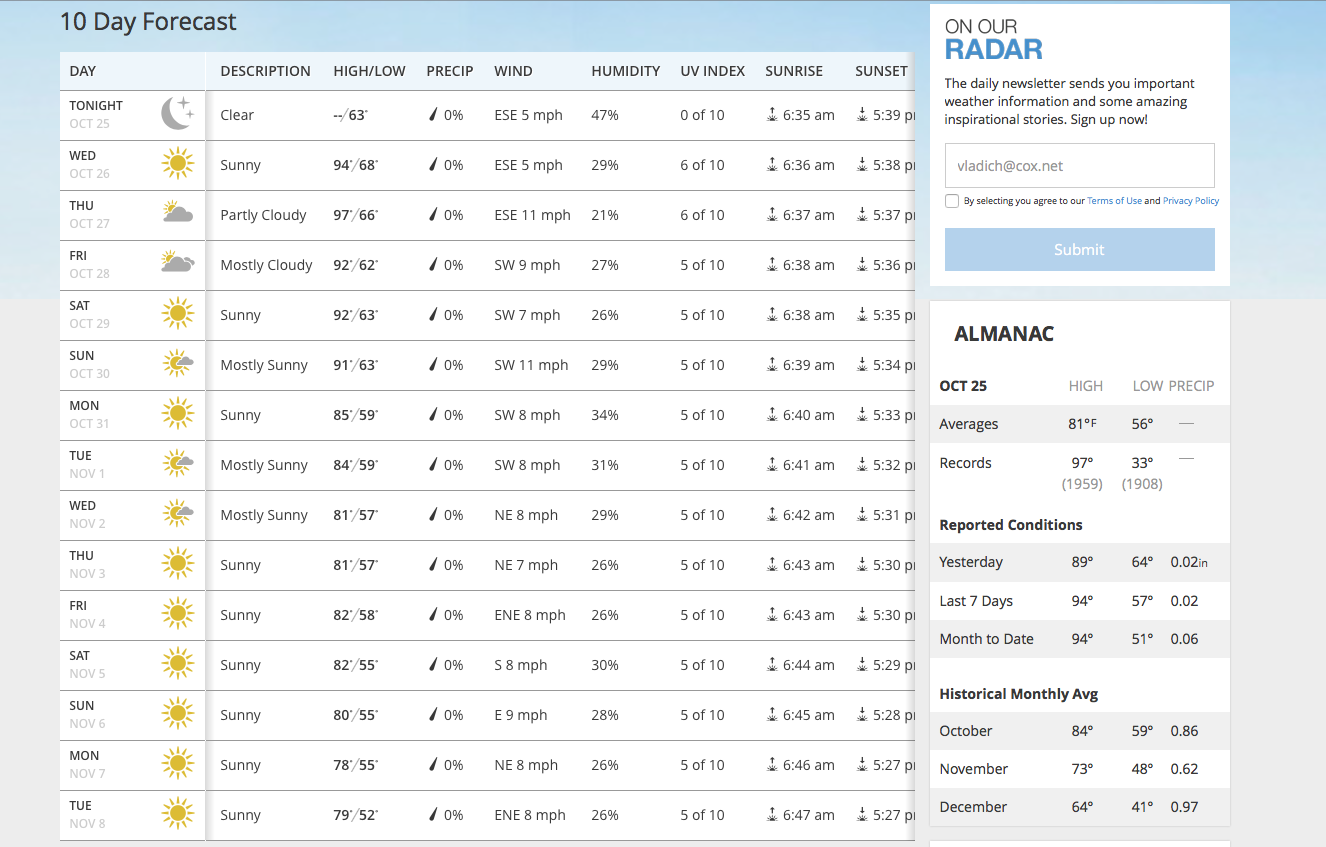This screenshot has height=847, width=1326.
Task: Click the raindrop precip icon in Tonight row
Action: point(433,115)
